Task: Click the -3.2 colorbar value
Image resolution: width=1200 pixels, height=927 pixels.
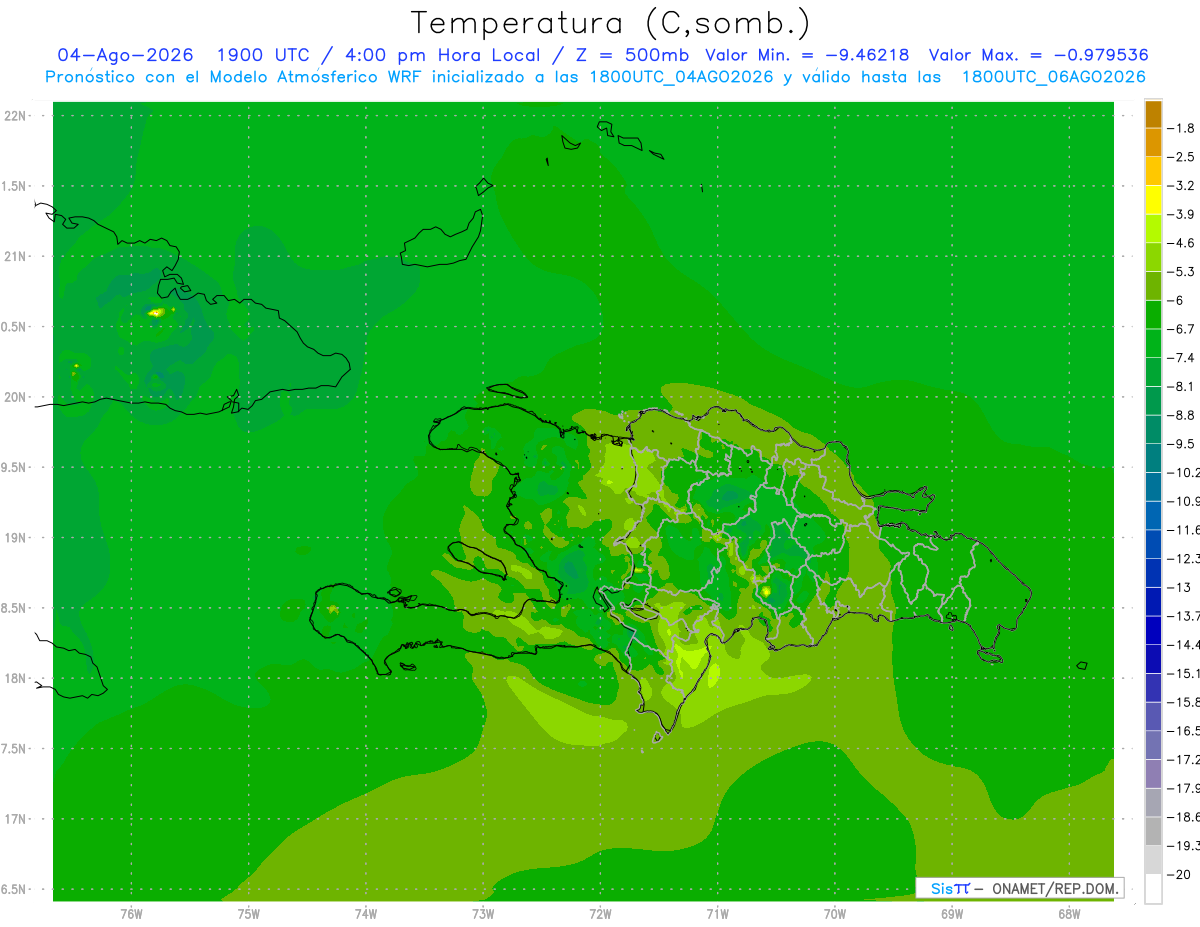Action: pos(1180,185)
